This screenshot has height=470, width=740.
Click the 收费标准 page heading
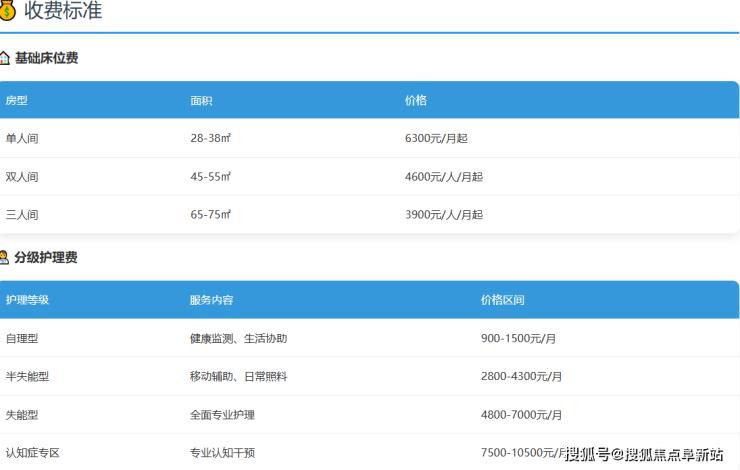[63, 11]
